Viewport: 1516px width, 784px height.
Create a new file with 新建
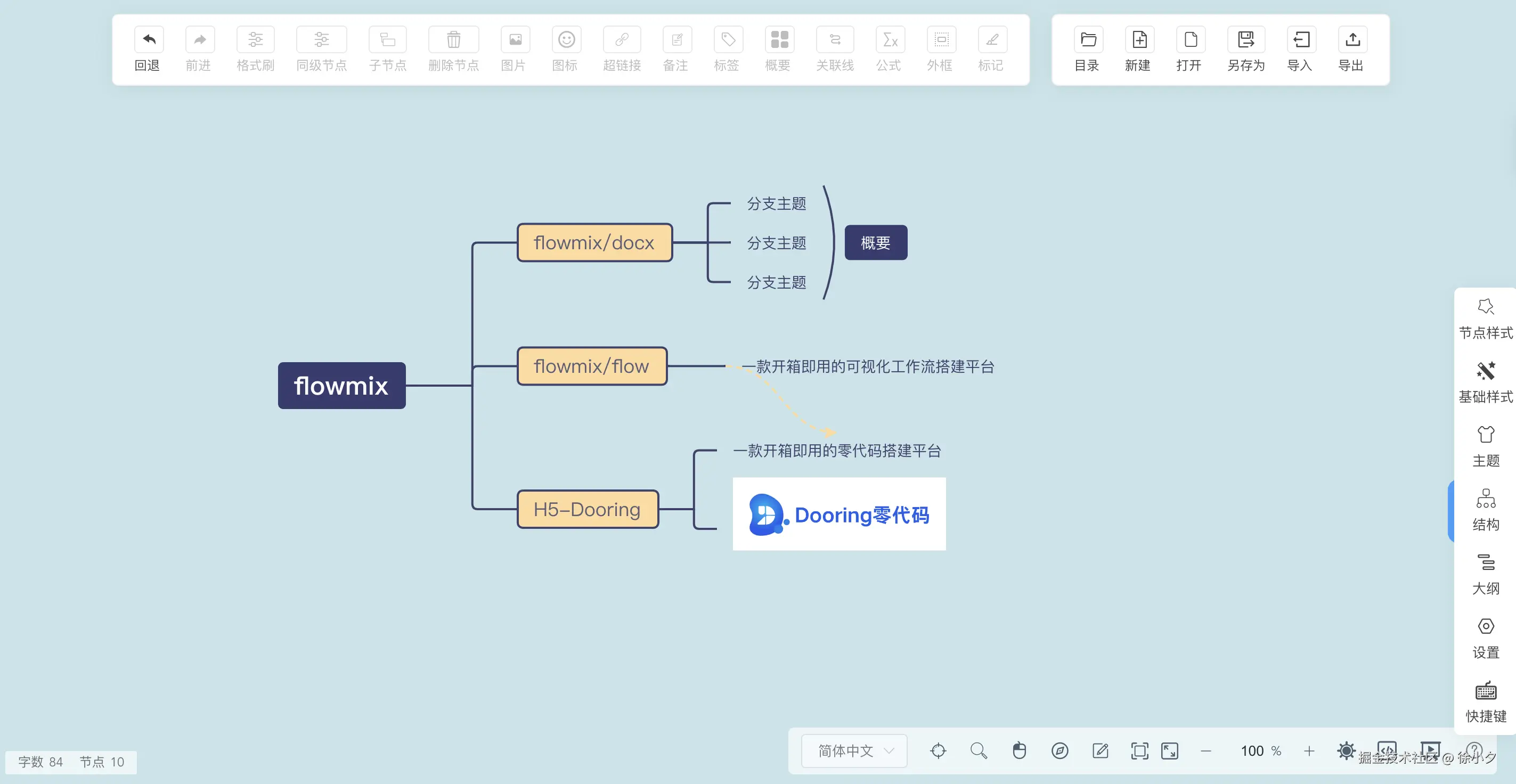click(1139, 40)
